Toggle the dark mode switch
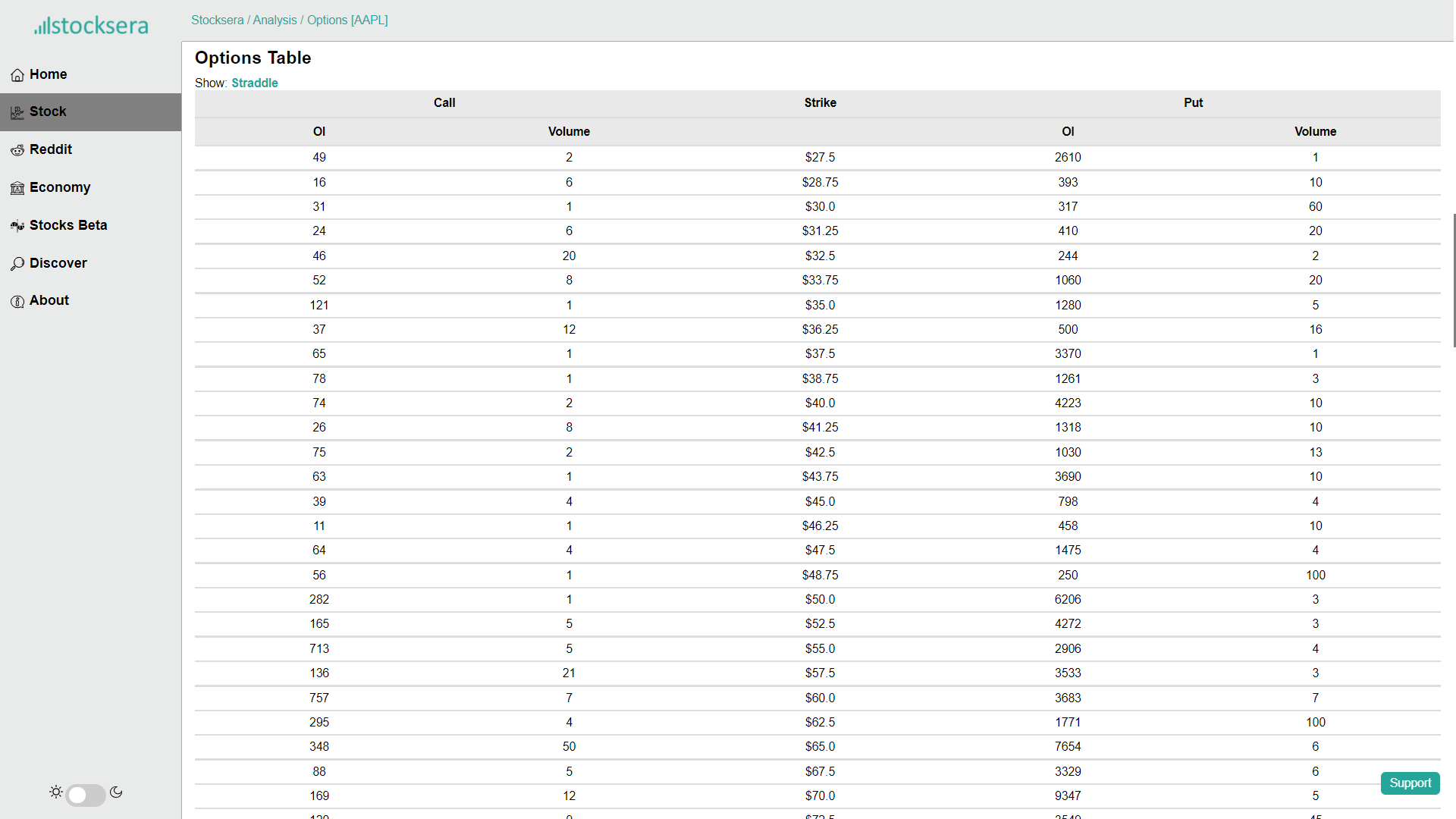Image resolution: width=1456 pixels, height=819 pixels. (86, 795)
